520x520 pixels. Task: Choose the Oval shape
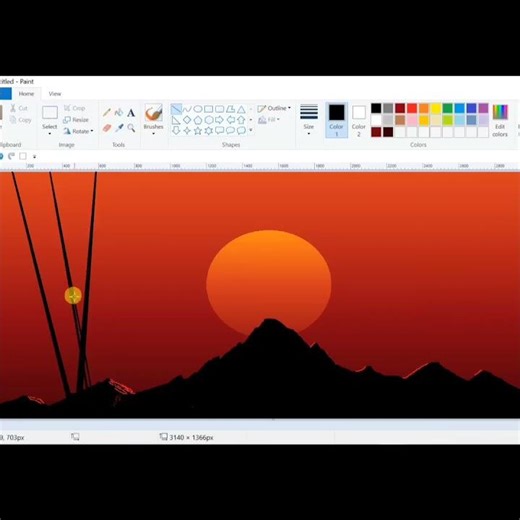coord(198,109)
